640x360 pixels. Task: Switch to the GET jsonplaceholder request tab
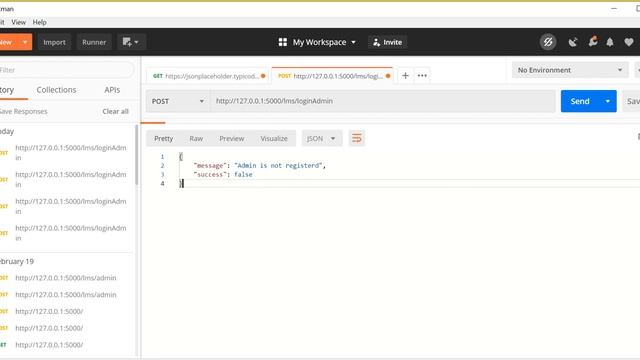click(208, 76)
